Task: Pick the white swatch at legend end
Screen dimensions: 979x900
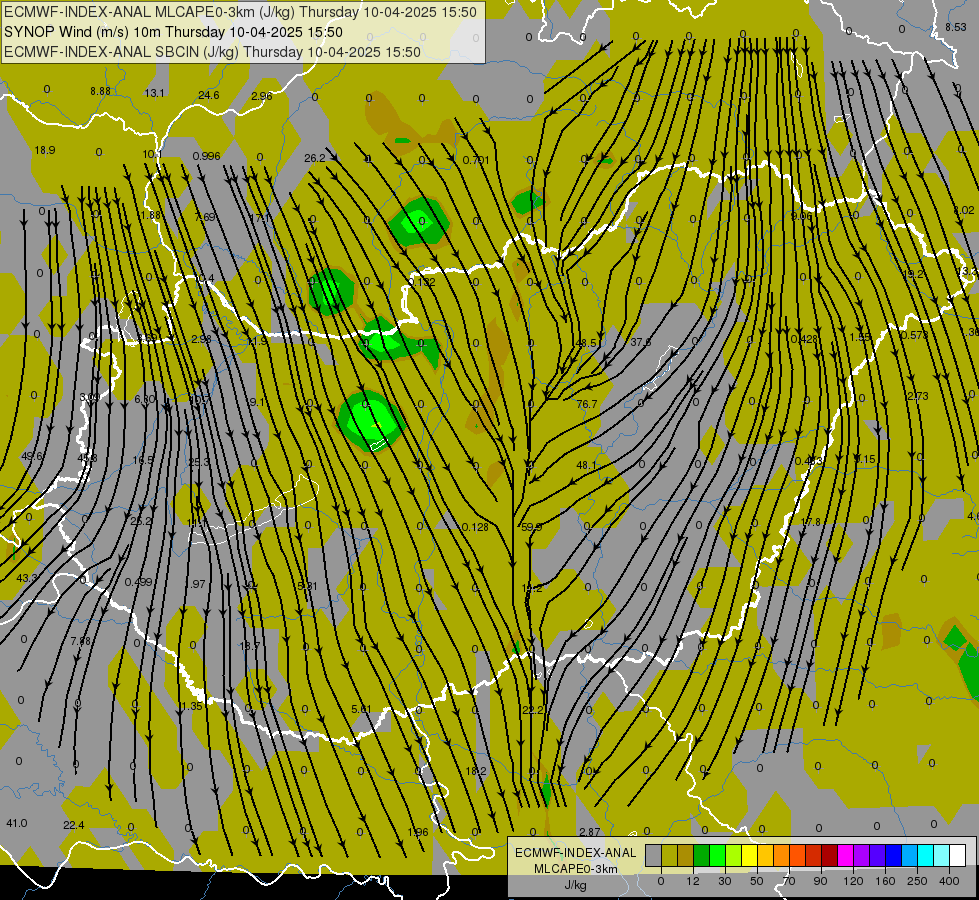Action: coord(958,856)
